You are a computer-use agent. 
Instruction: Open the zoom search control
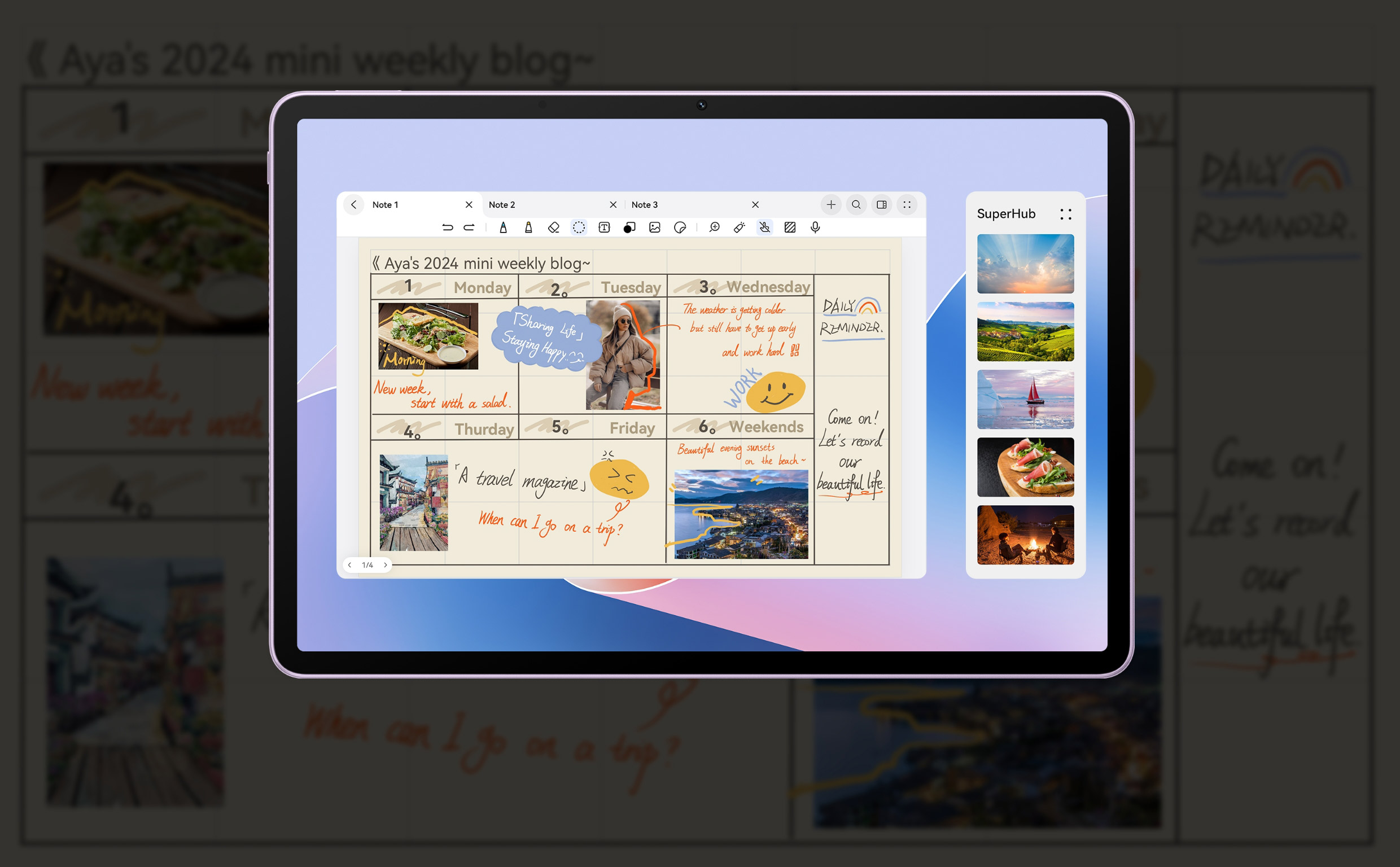pos(856,205)
